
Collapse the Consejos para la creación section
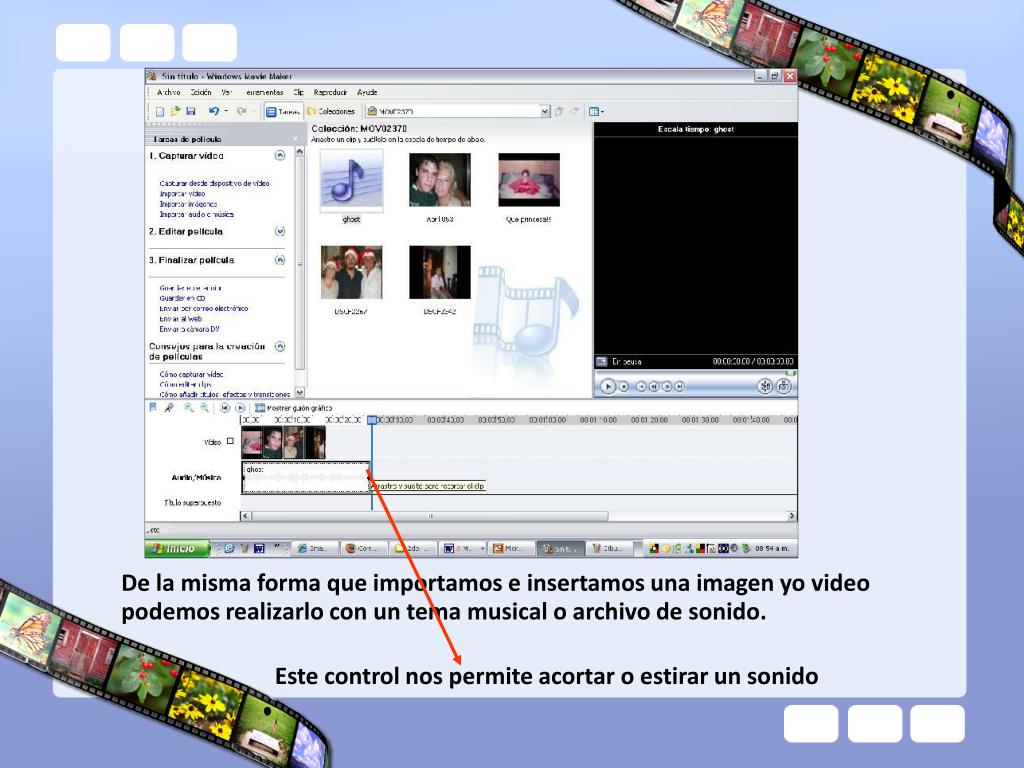280,347
